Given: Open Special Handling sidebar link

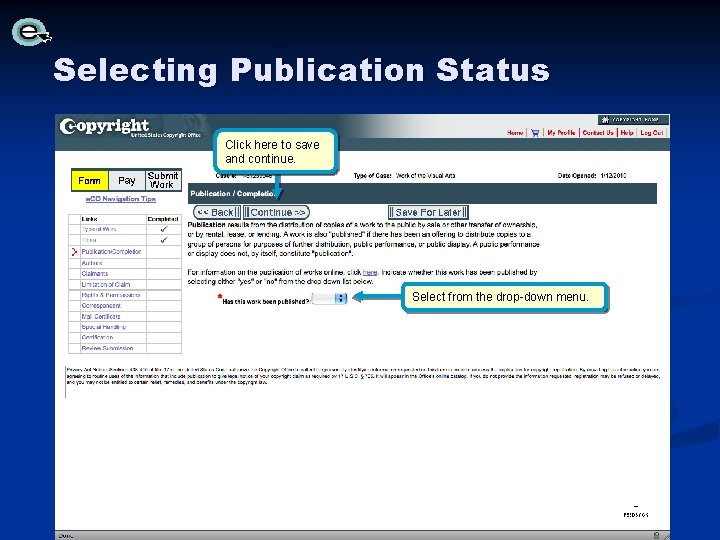Looking at the screenshot, I should coord(103,327).
